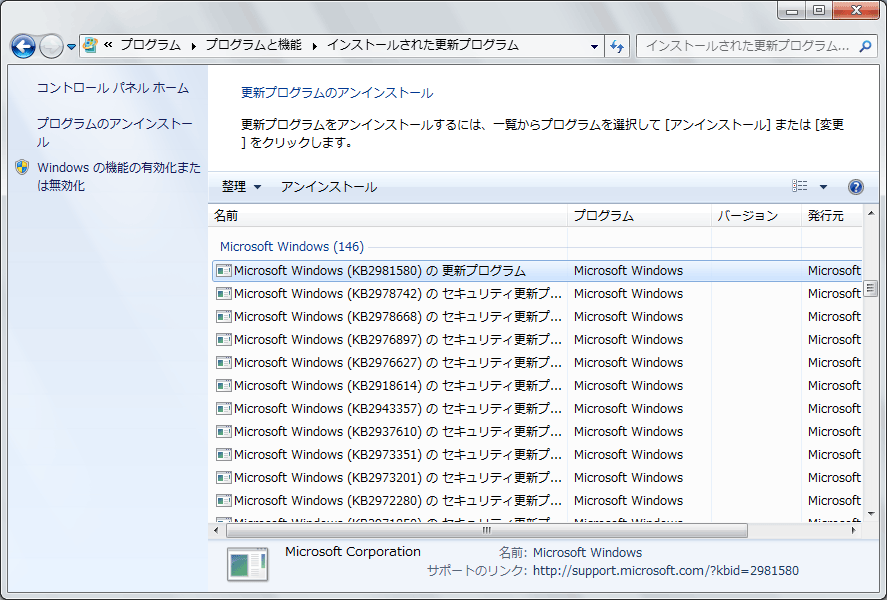Open the address bar history dropdown
This screenshot has width=887, height=600.
pyautogui.click(x=594, y=46)
